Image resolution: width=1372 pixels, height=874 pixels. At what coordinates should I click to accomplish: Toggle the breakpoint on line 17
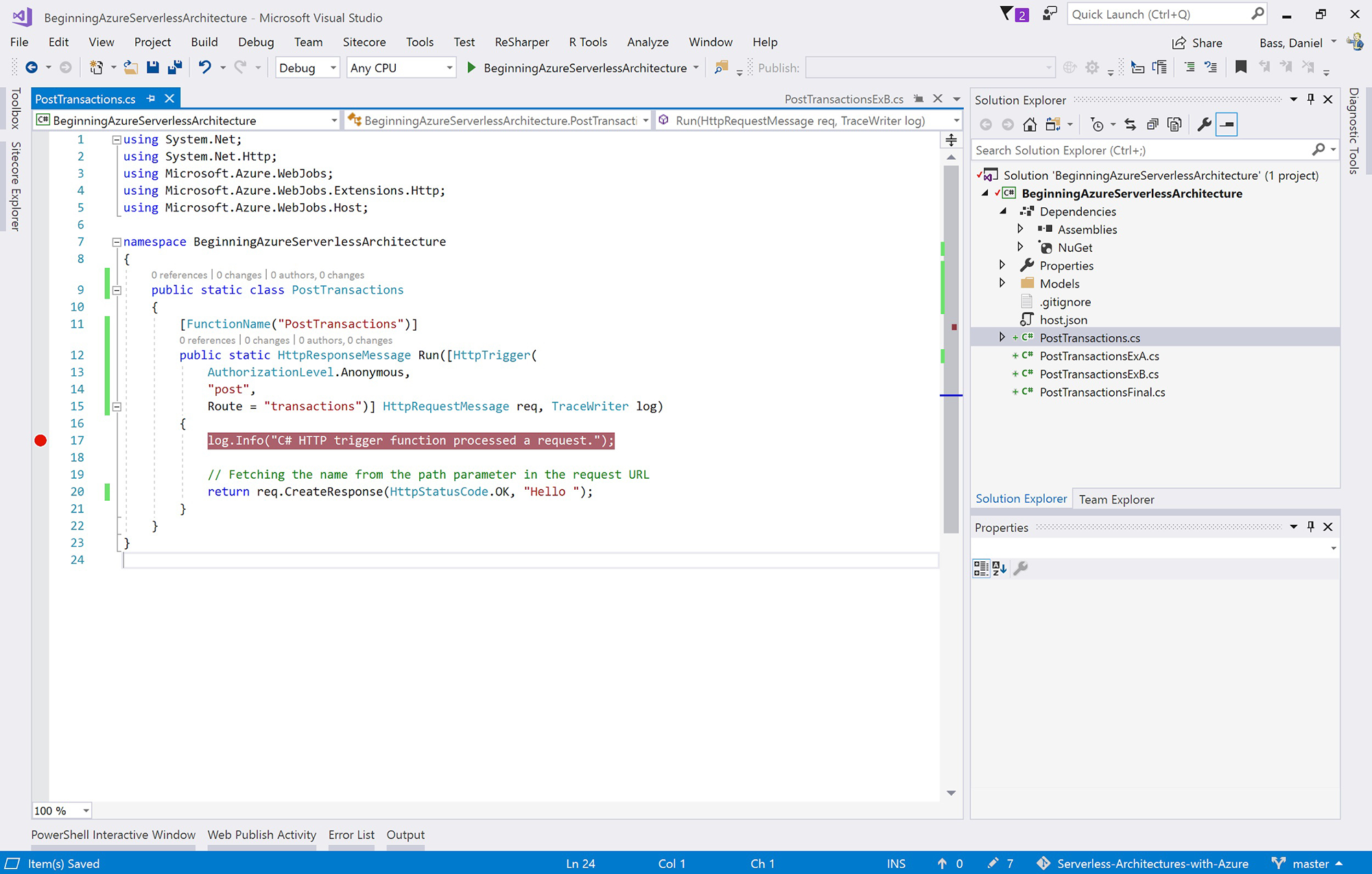(x=40, y=440)
